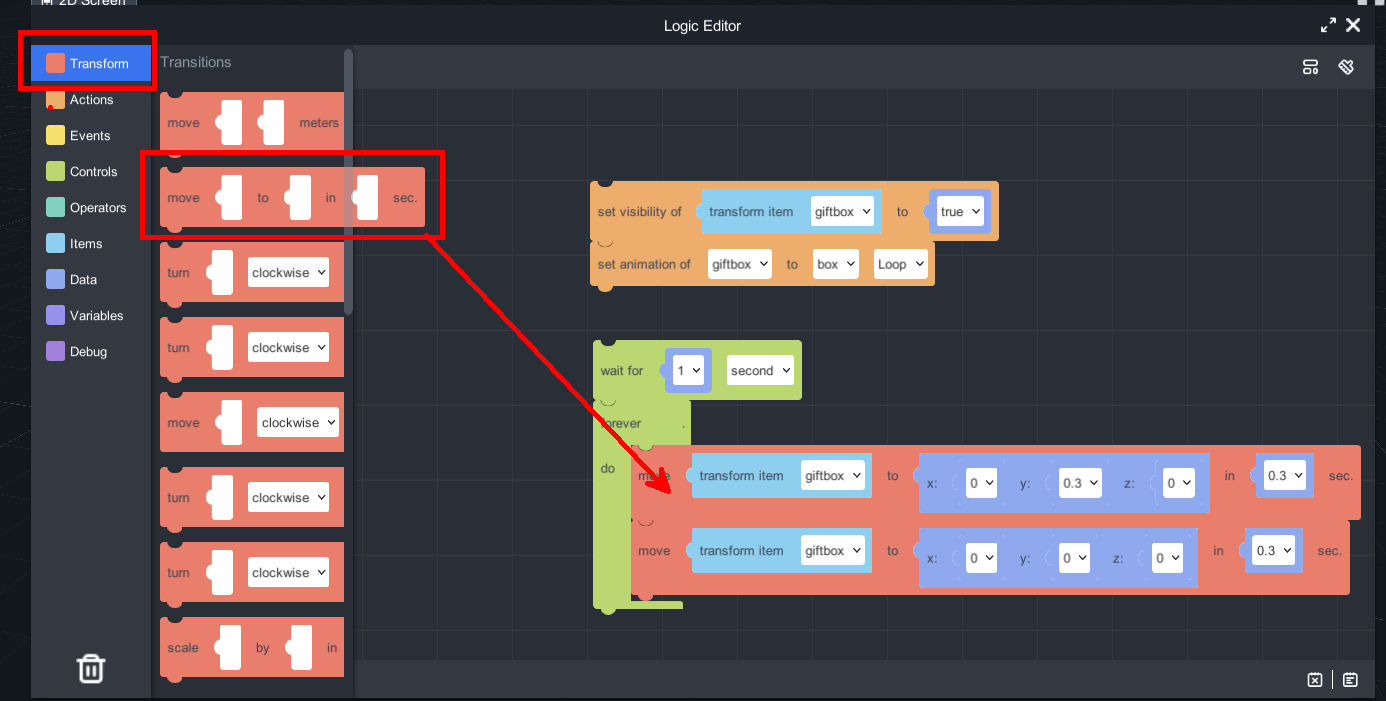1386x701 pixels.
Task: Open the Events block category
Action: (x=89, y=136)
